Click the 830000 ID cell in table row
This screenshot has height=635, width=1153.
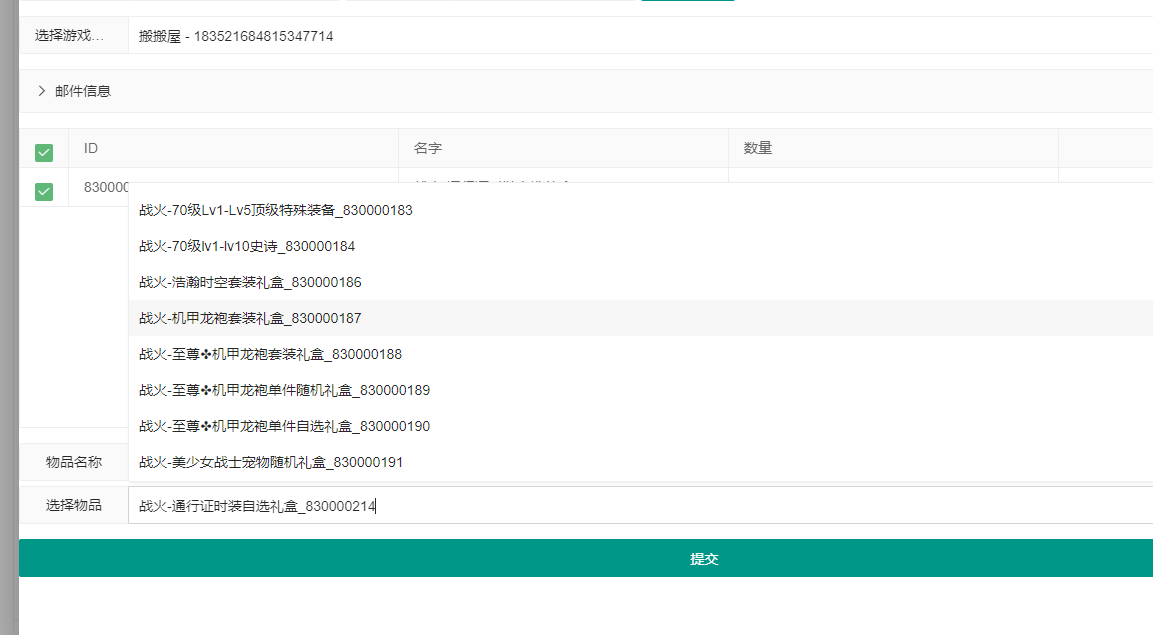pyautogui.click(x=105, y=187)
